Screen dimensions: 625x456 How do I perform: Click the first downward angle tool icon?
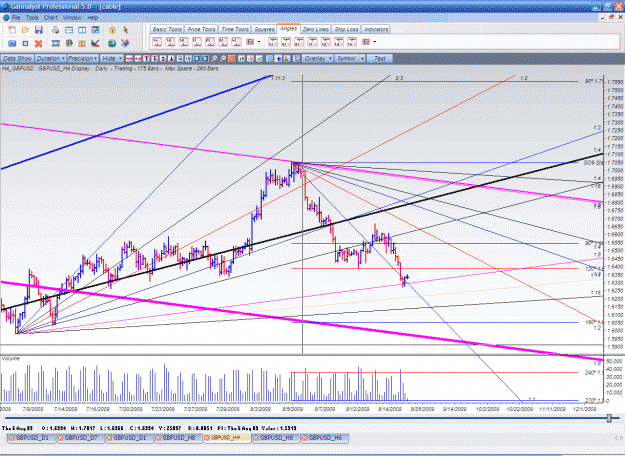(x=273, y=42)
